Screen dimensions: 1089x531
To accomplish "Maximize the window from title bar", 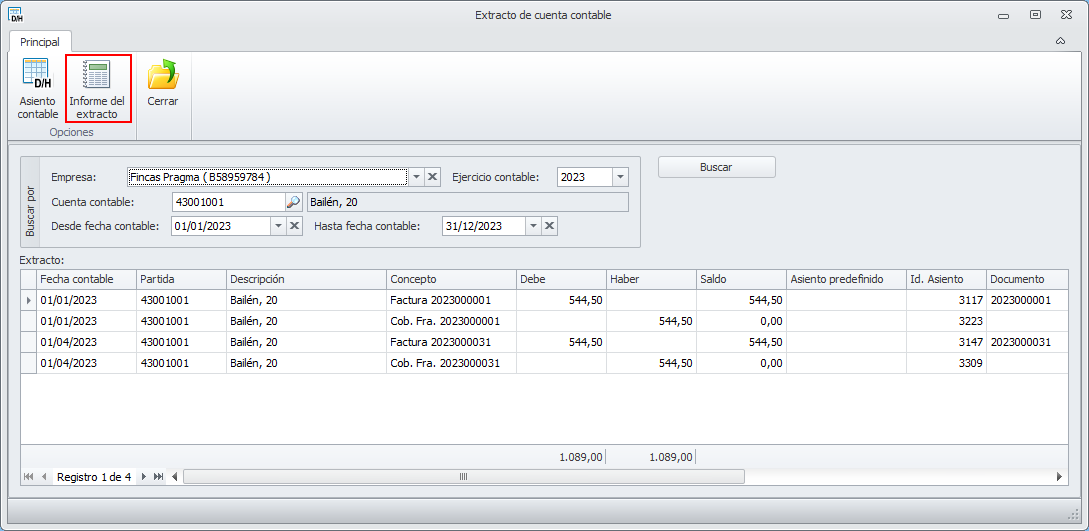I will click(x=1035, y=15).
